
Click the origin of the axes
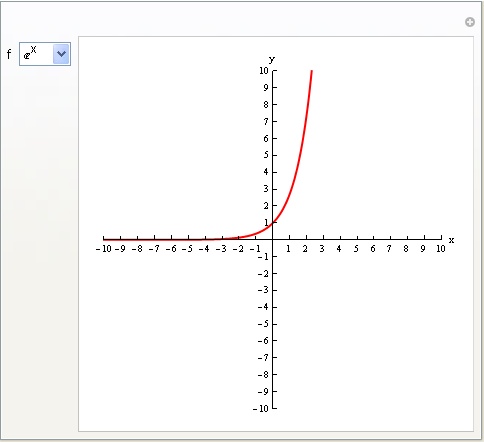click(x=273, y=239)
